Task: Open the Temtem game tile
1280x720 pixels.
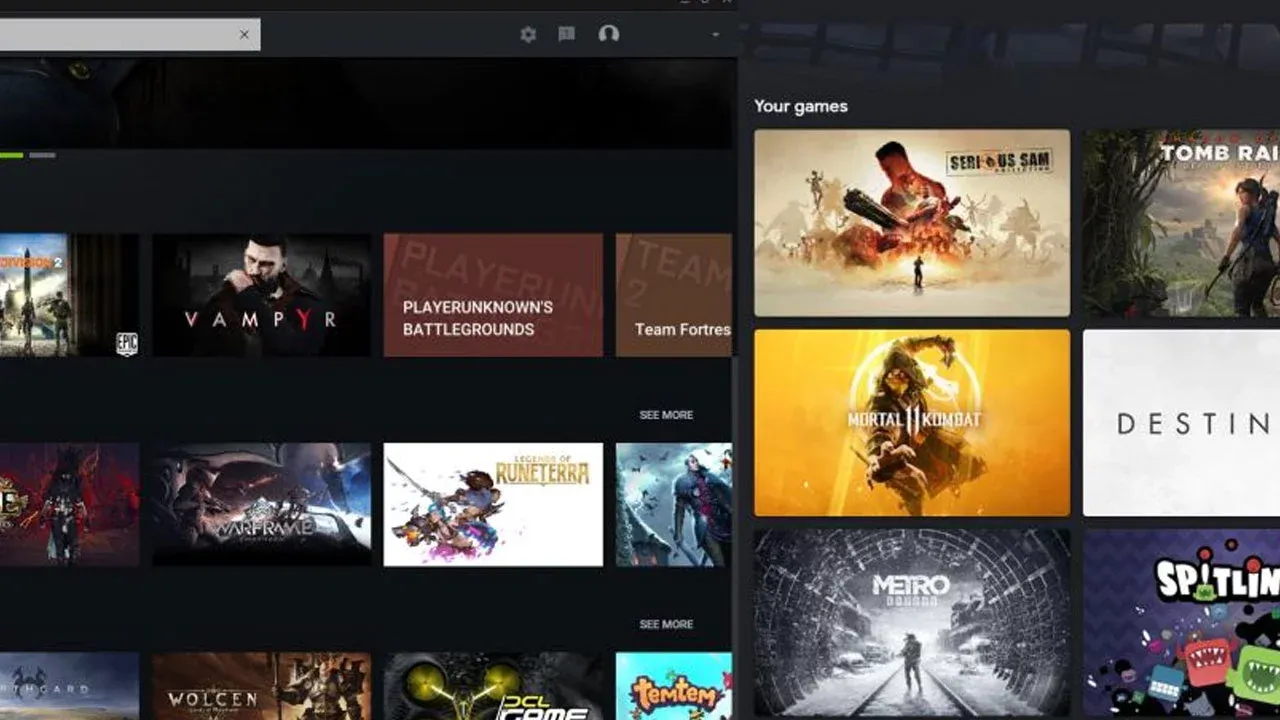Action: point(674,686)
